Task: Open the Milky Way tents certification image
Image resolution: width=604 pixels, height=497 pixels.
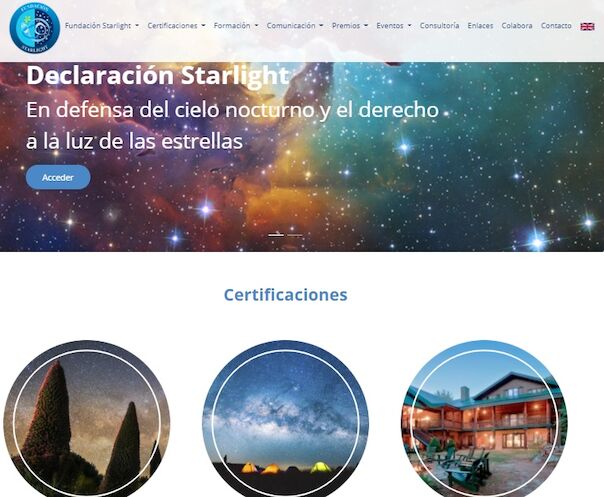Action: click(x=285, y=419)
